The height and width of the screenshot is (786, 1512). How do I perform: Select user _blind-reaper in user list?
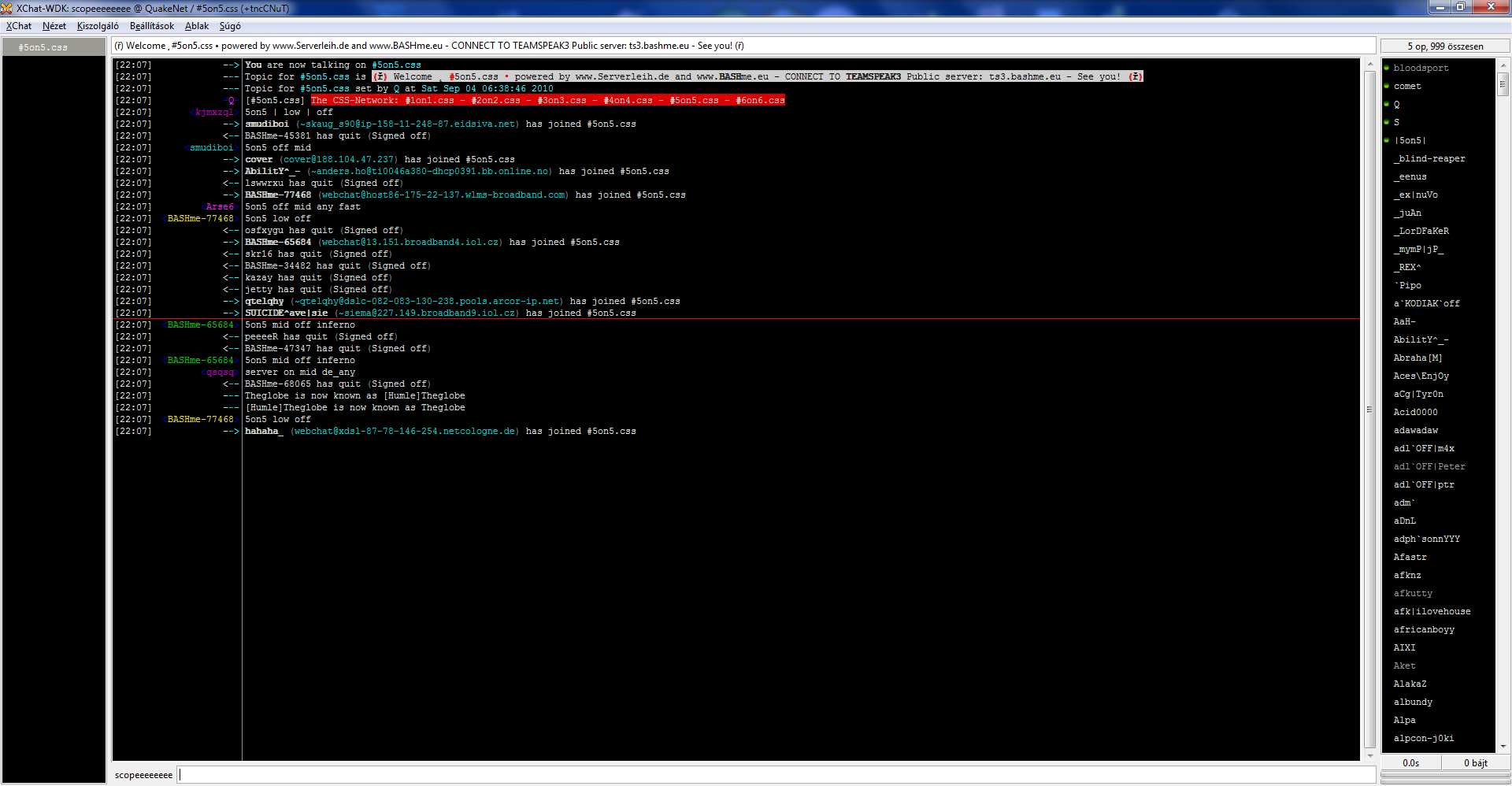(x=1429, y=158)
